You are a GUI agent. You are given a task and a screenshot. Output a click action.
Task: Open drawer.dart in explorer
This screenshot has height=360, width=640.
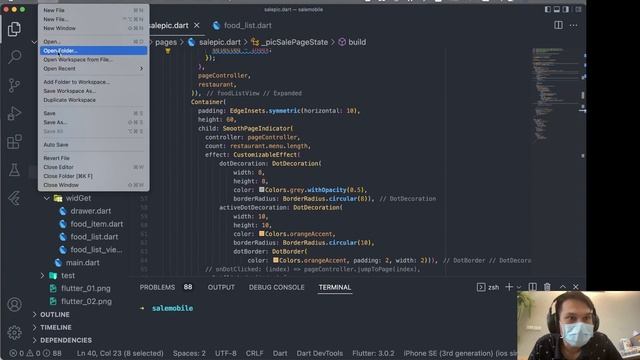click(91, 211)
